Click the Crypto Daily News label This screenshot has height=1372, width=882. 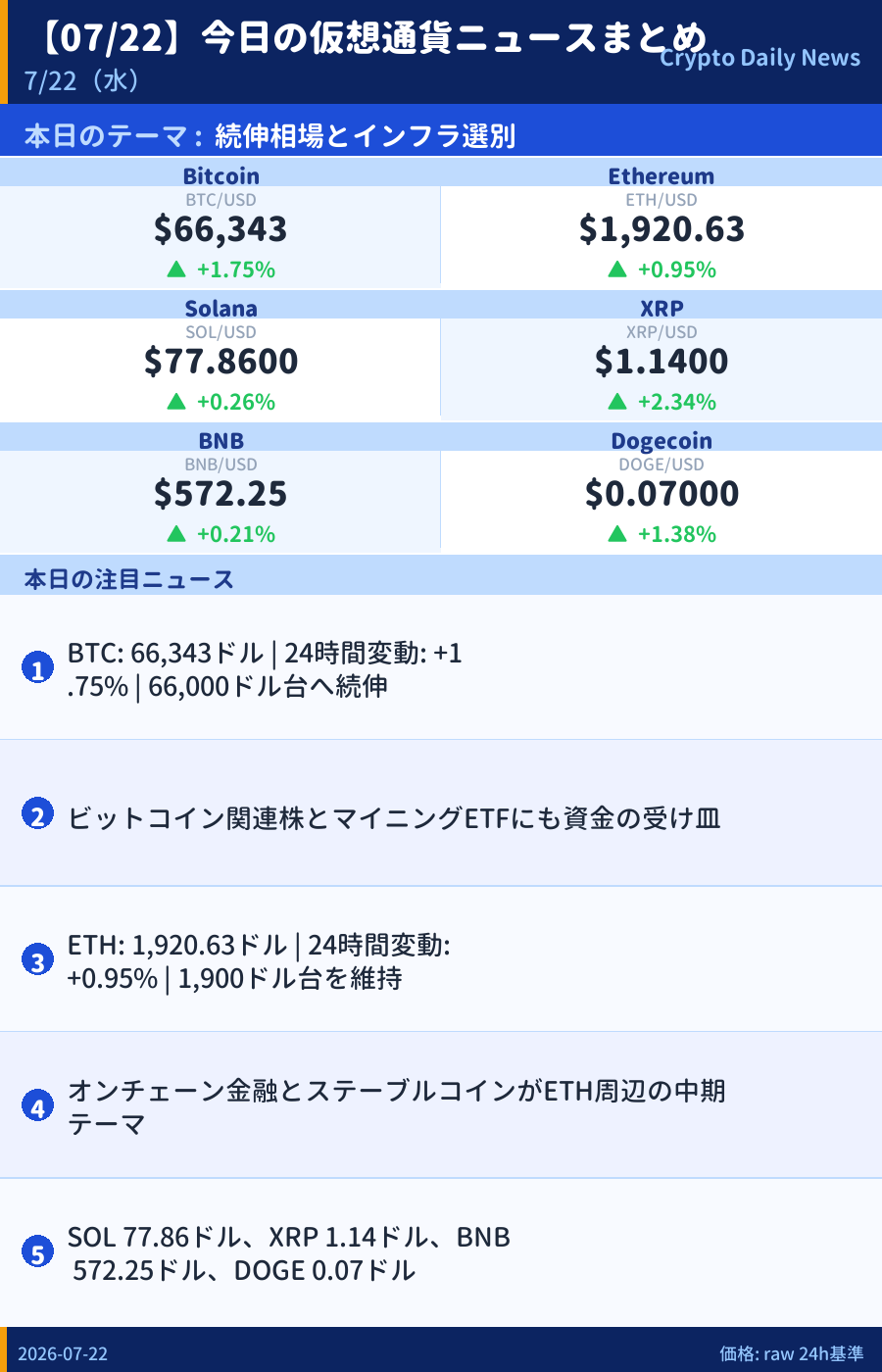coord(759,58)
